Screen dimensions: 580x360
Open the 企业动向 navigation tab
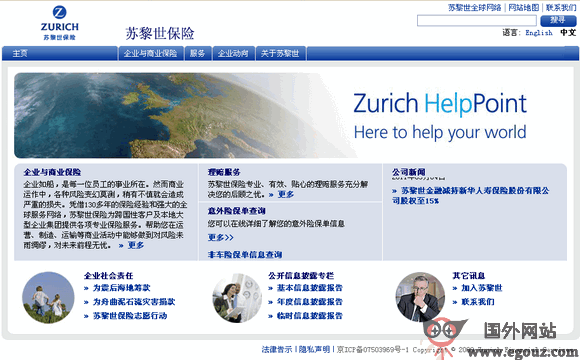233,53
